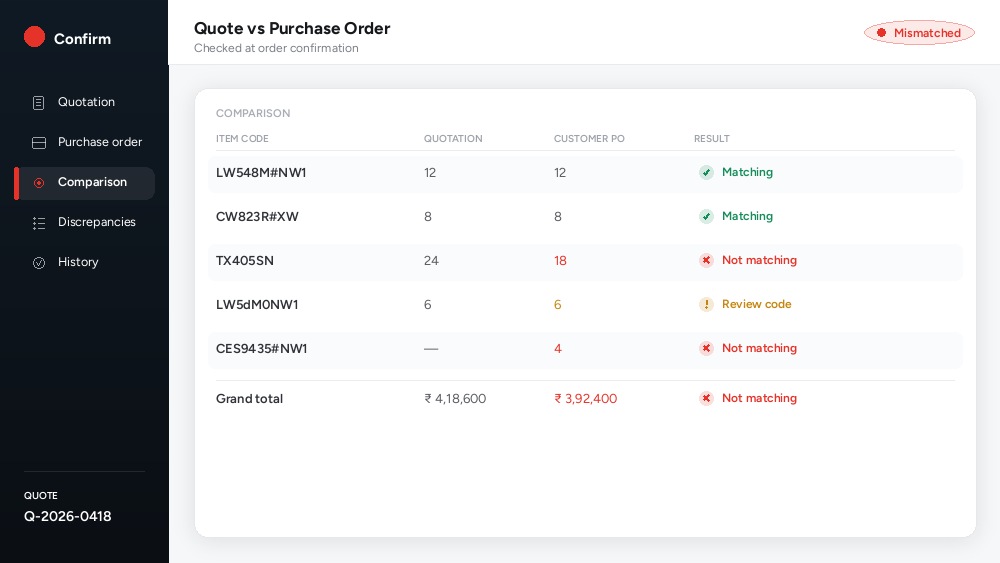This screenshot has width=1000, height=563.
Task: Click Not matching result in Grand total row
Action: point(760,398)
